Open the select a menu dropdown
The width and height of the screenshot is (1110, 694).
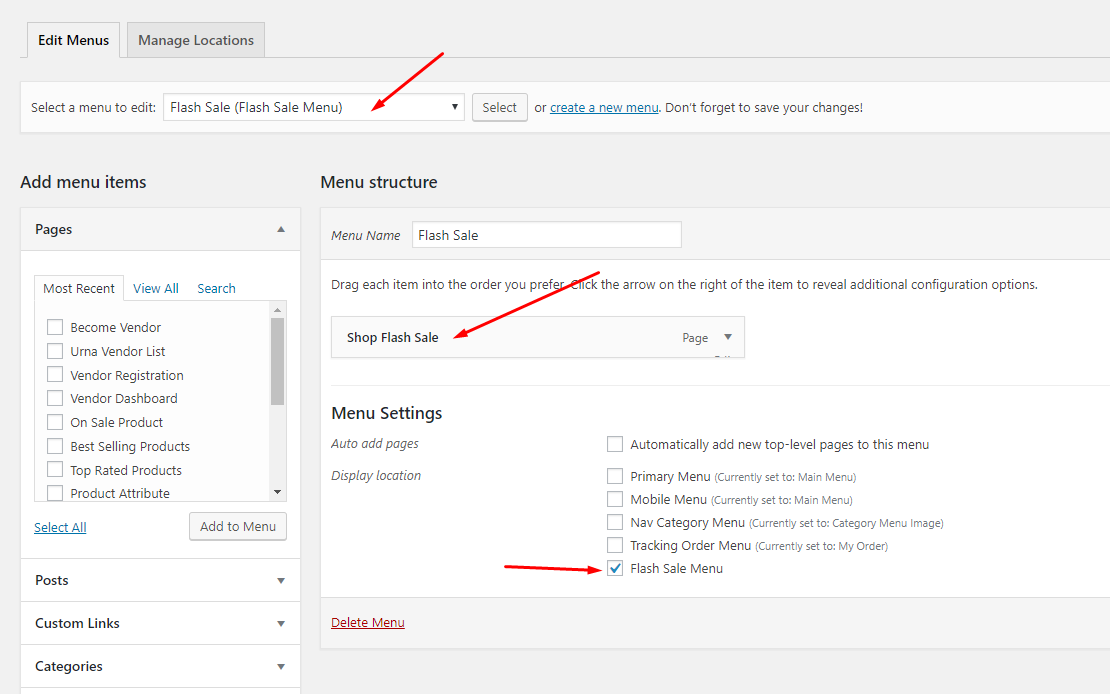pos(314,107)
